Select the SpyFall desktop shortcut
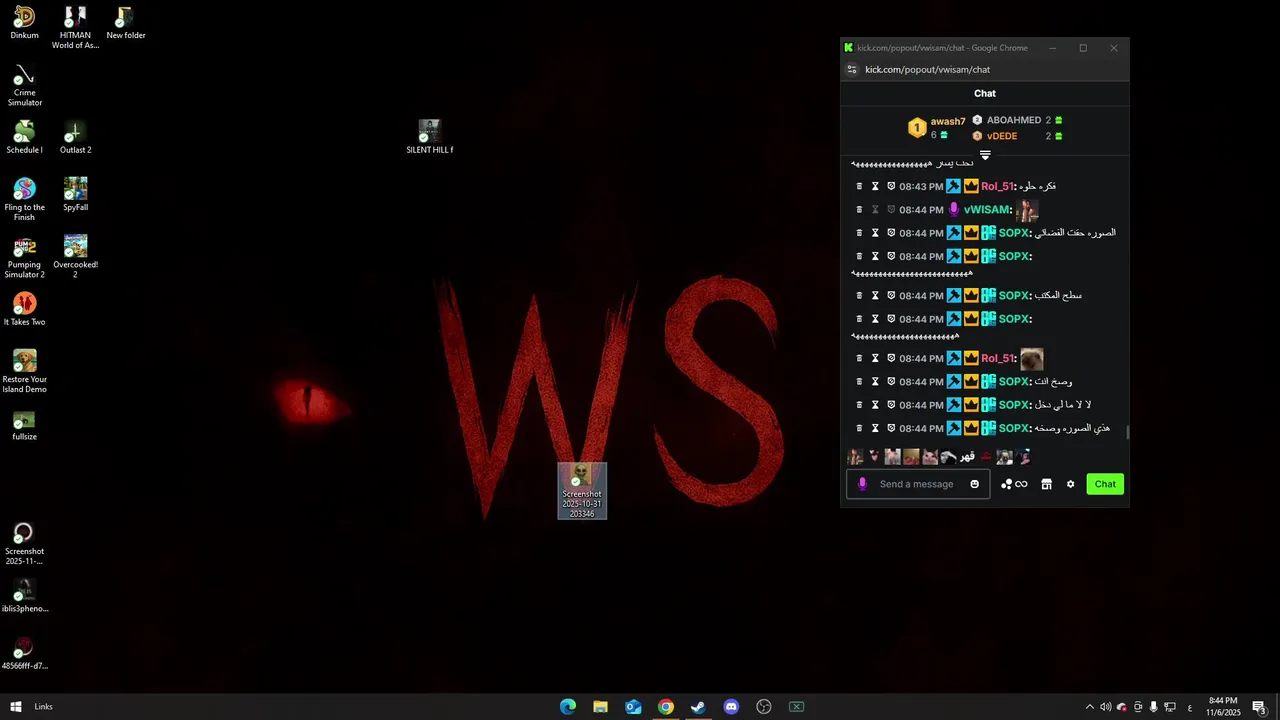 (75, 195)
